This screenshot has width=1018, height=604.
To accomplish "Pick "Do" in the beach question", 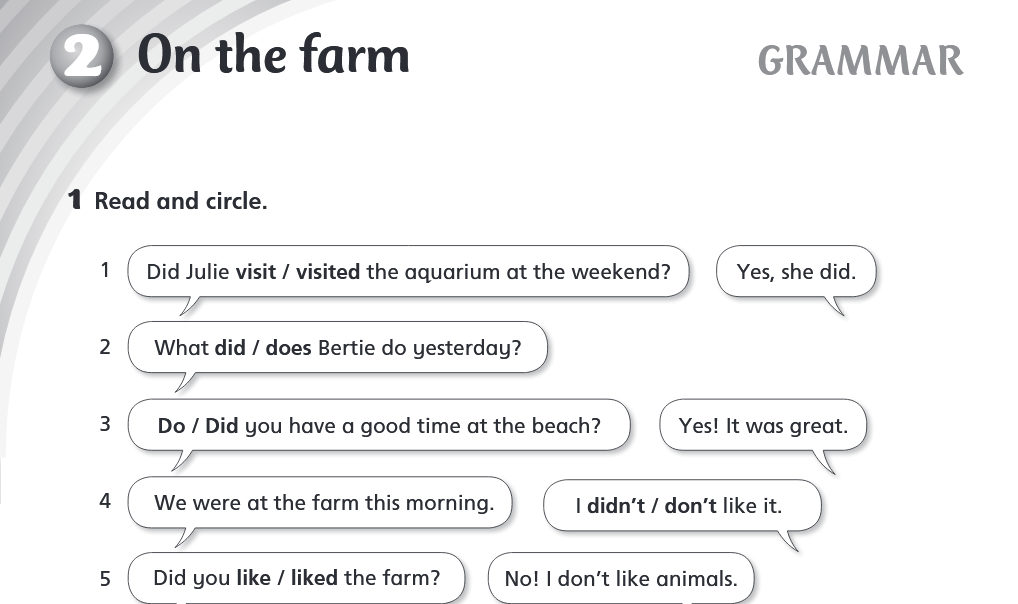I will pyautogui.click(x=171, y=426).
